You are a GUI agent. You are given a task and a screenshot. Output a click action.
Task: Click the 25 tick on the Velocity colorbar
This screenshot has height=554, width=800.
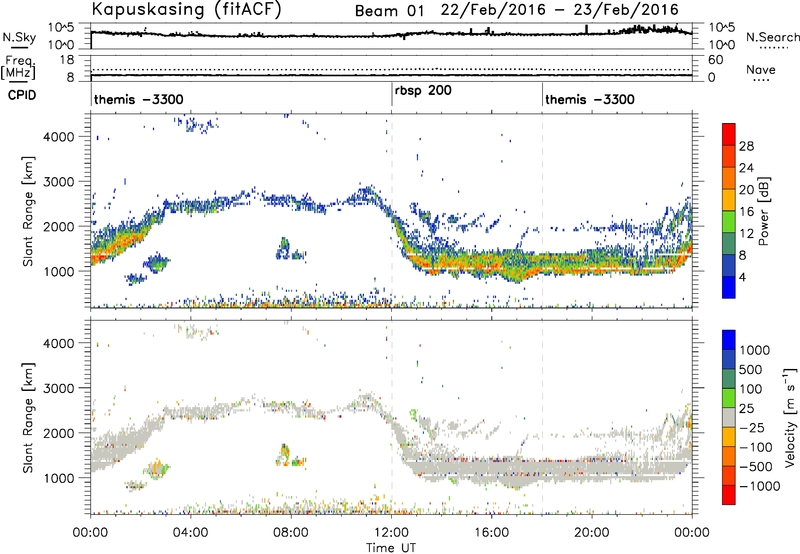(747, 409)
